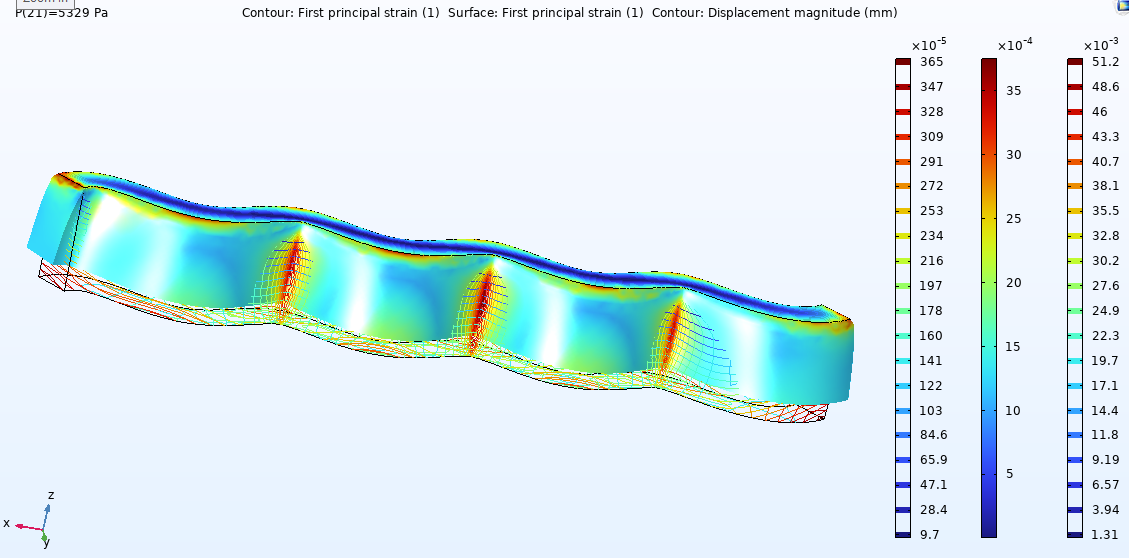Pick the 51.2 displacement level swatch

click(1074, 62)
